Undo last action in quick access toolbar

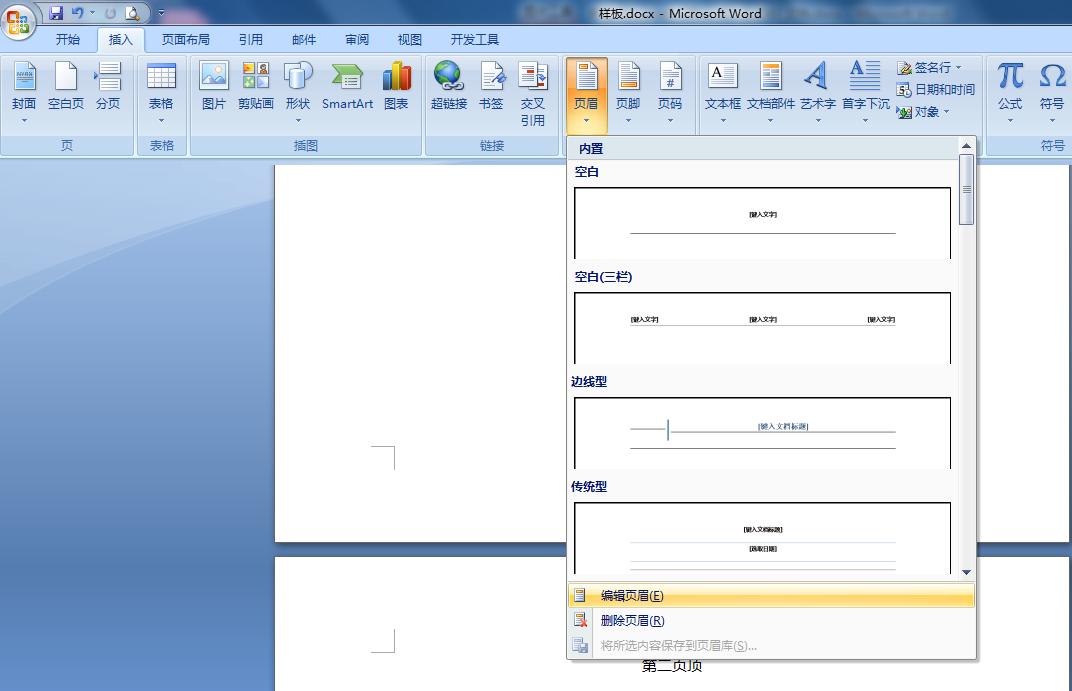click(x=77, y=12)
